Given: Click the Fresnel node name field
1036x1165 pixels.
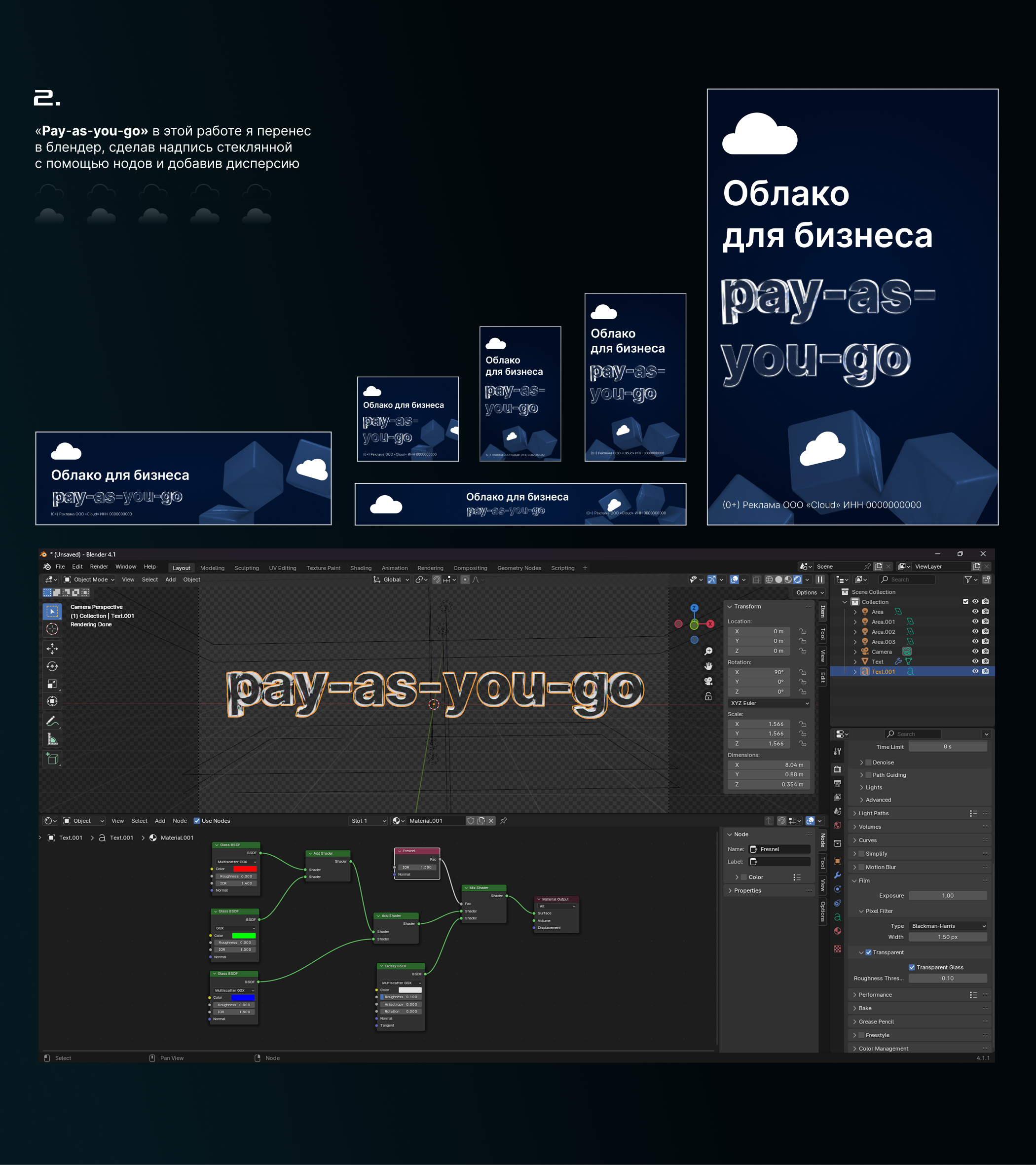Looking at the screenshot, I should tap(779, 849).
